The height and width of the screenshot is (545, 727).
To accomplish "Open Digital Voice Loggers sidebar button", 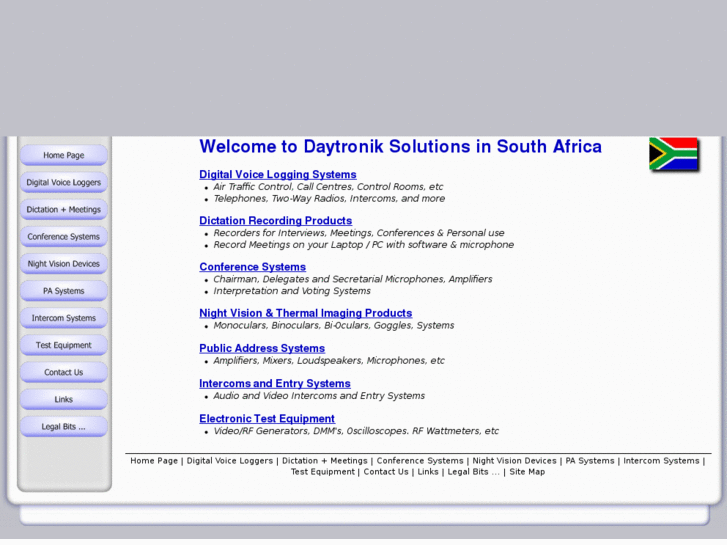I will click(64, 182).
